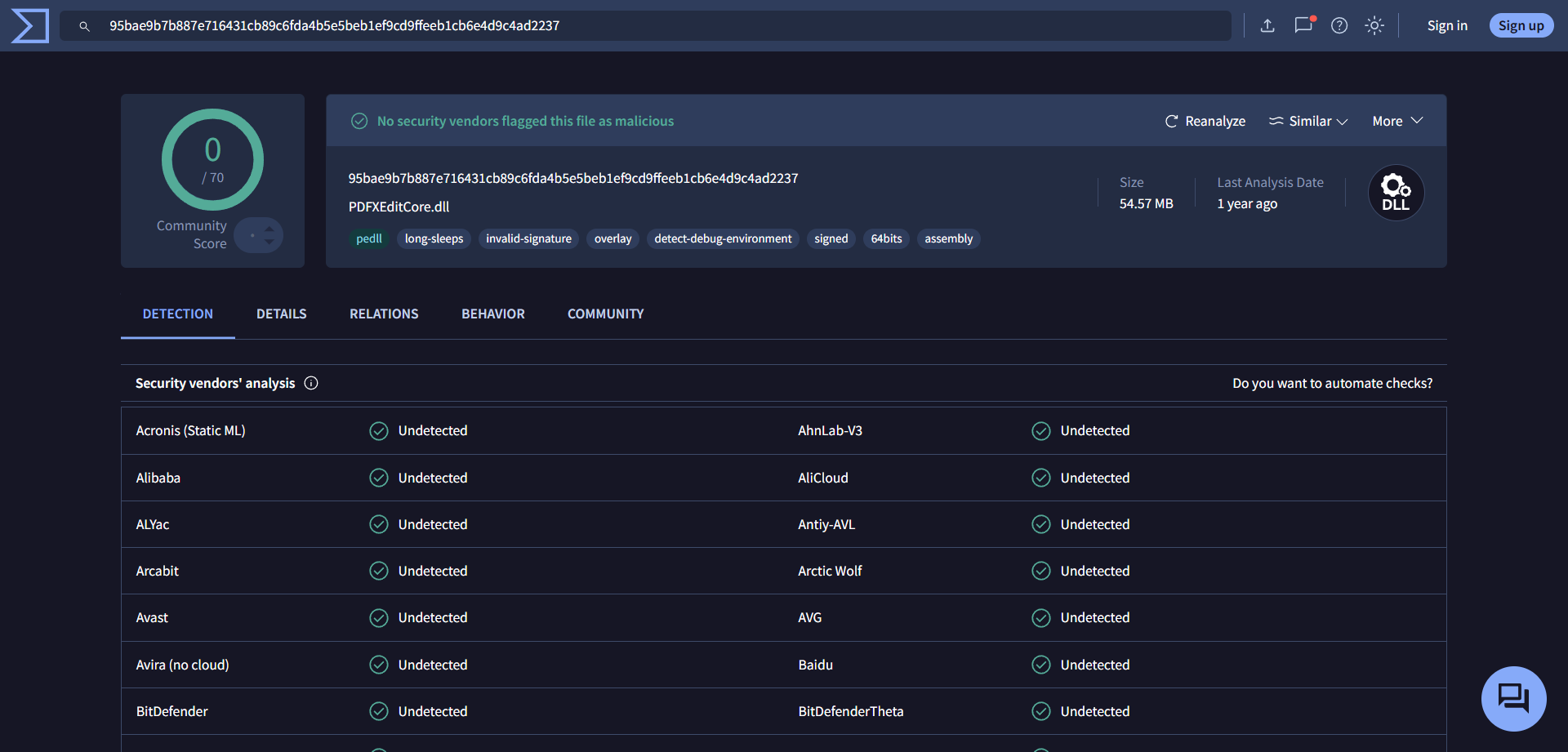Image resolution: width=1568 pixels, height=752 pixels.
Task: Expand the Similar dropdown
Action: [x=1307, y=121]
